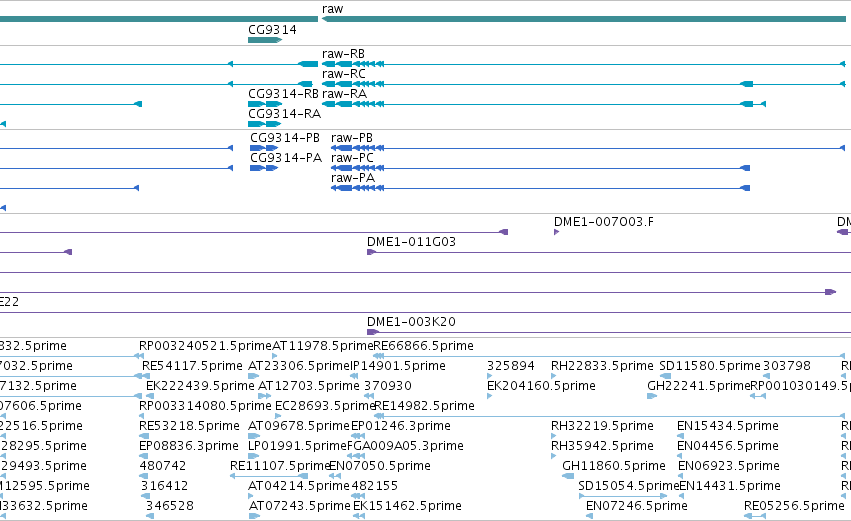The height and width of the screenshot is (521, 851).
Task: Click the RP003240521.5prime EST label
Action: [x=205, y=346]
